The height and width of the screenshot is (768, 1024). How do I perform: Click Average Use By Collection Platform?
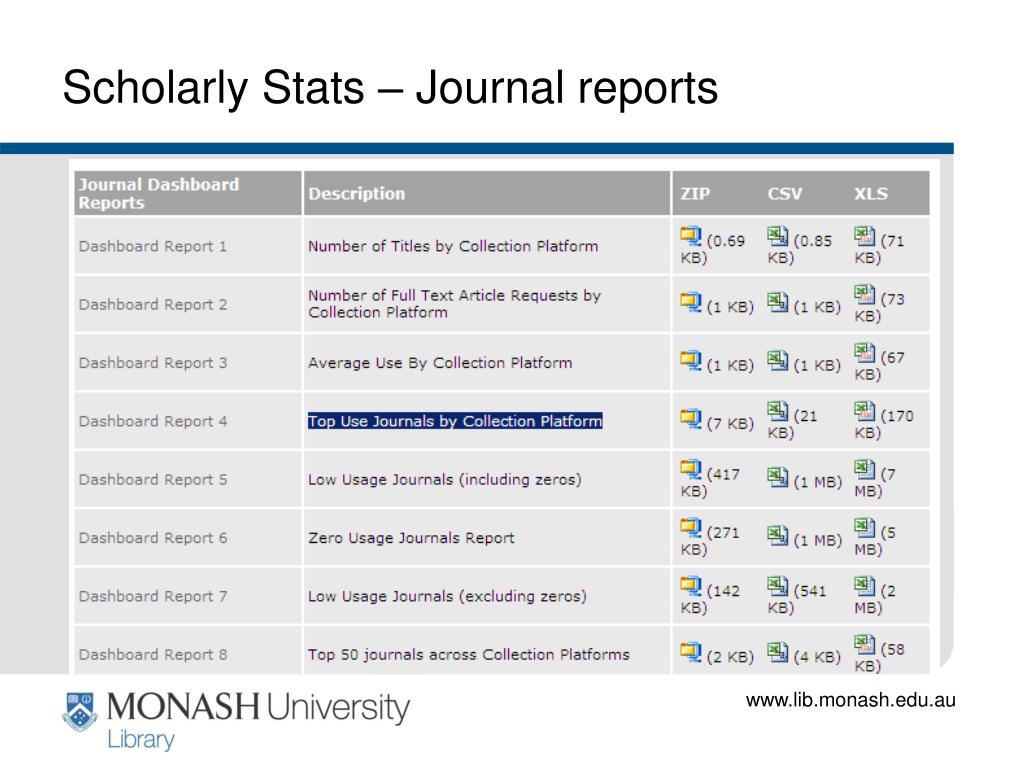(x=440, y=362)
